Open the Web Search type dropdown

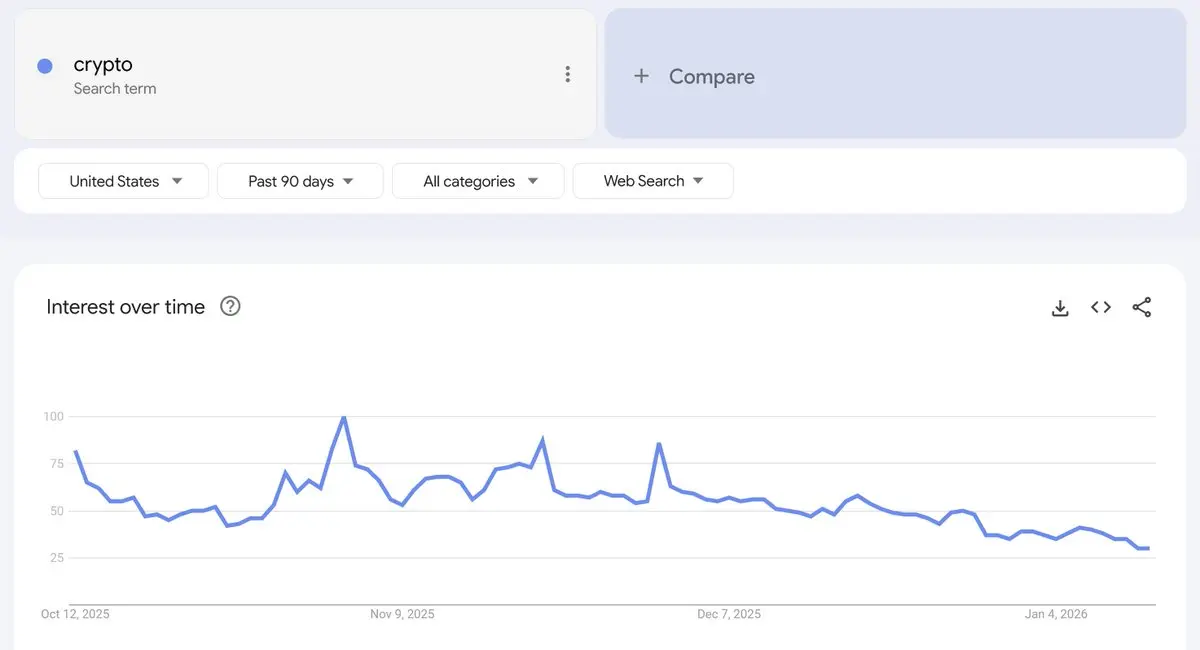coord(653,181)
